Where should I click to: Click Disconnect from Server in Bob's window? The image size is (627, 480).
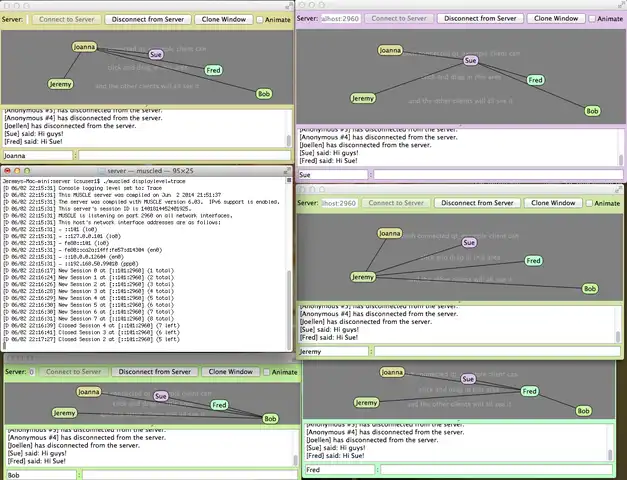pos(154,372)
